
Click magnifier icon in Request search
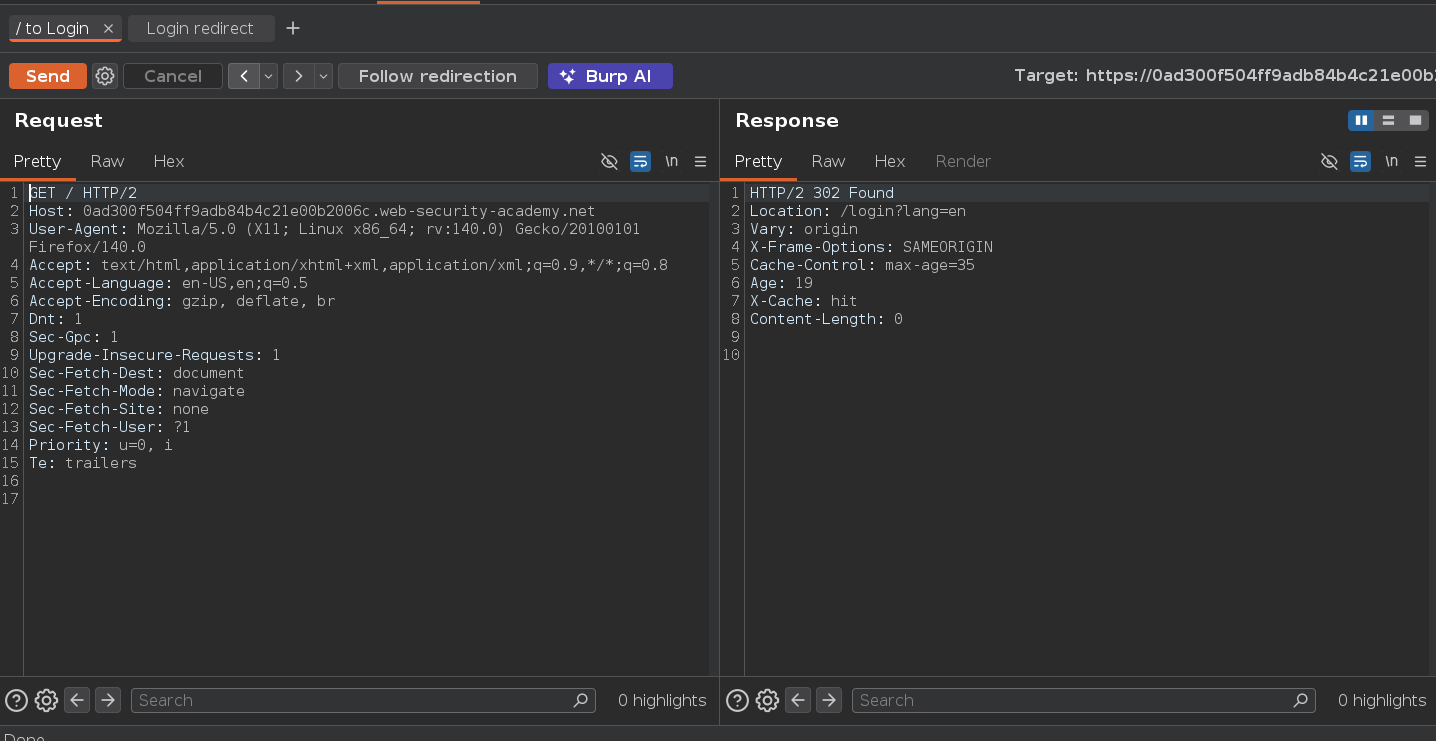click(x=581, y=700)
